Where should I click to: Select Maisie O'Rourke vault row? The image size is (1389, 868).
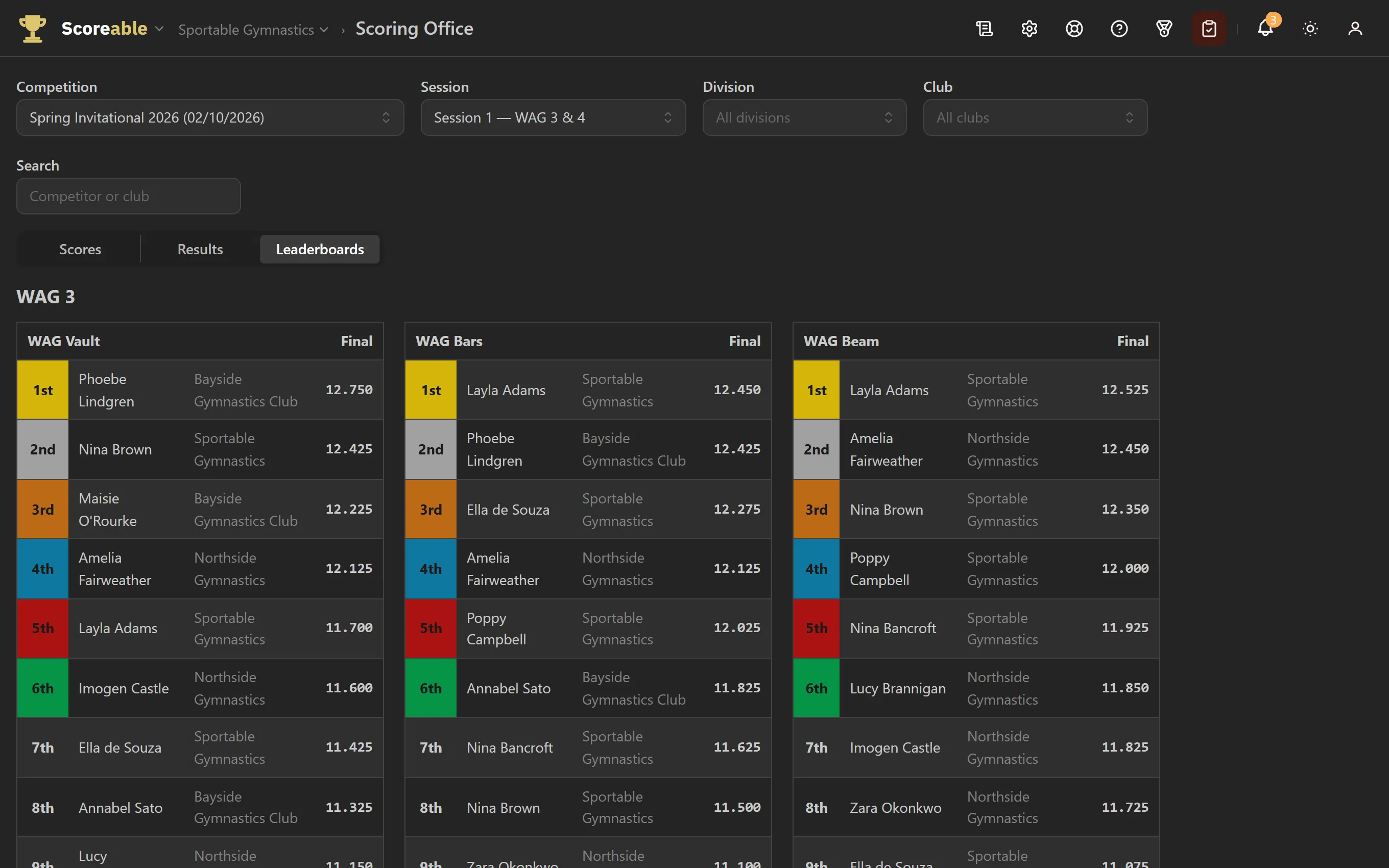(200, 509)
